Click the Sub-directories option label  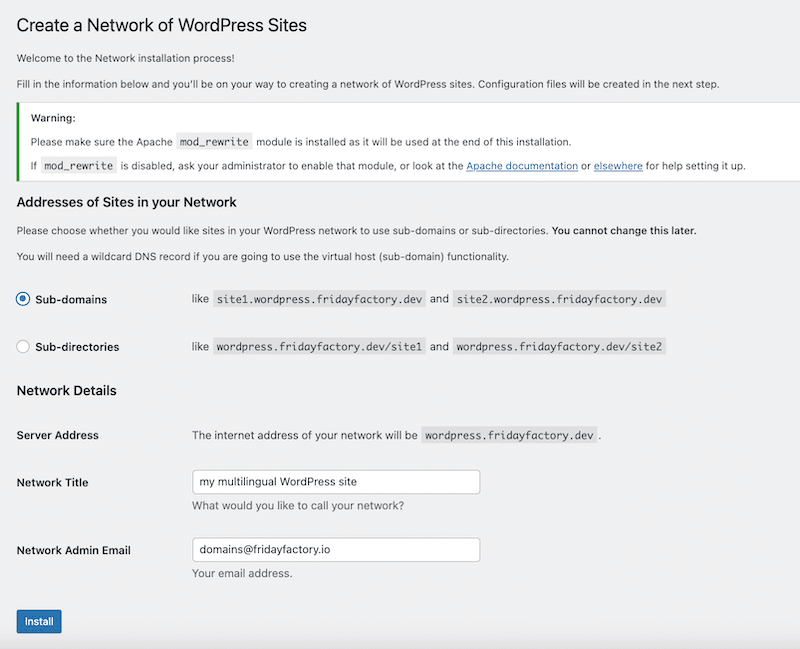click(77, 347)
